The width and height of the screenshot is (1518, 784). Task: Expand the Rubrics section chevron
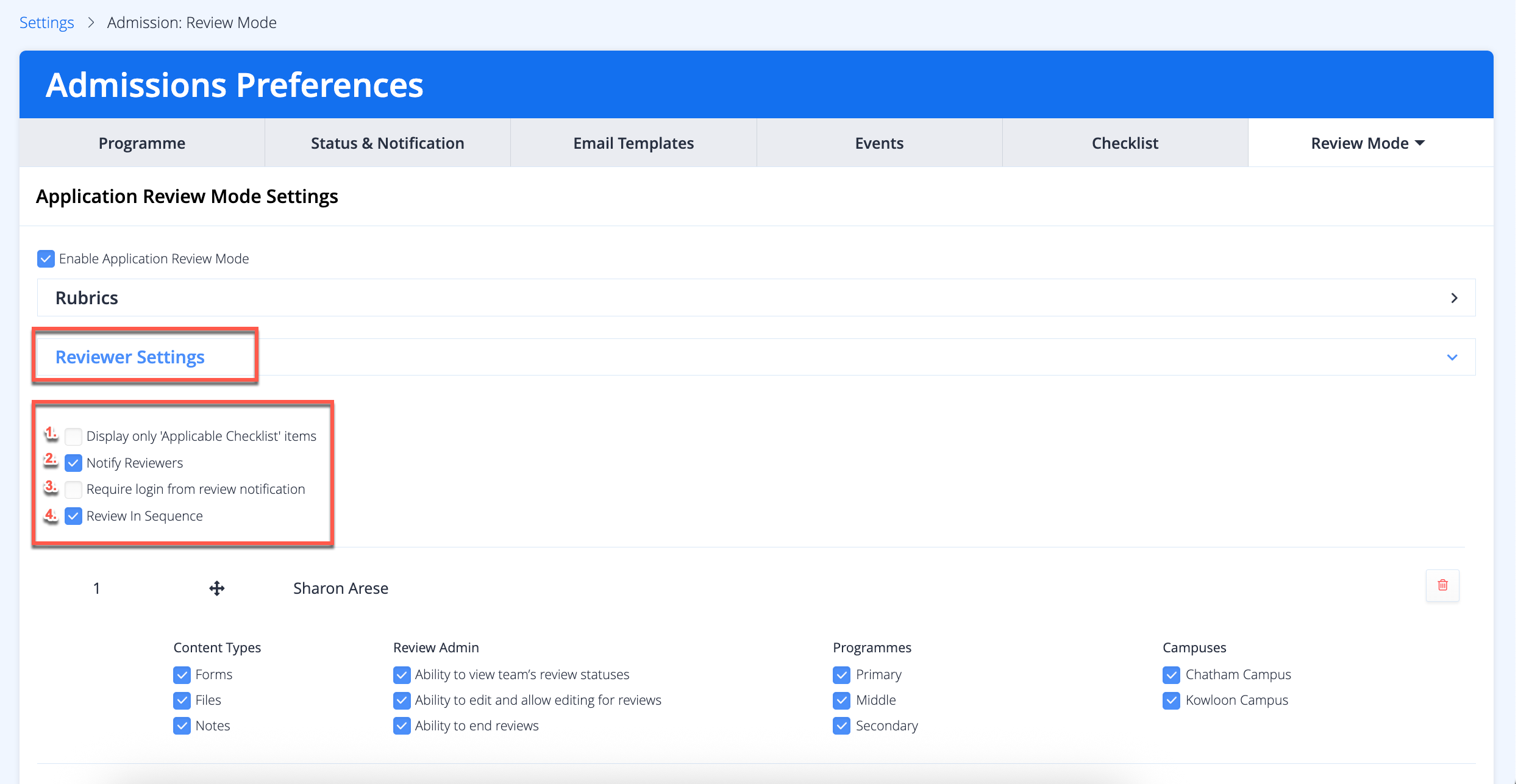pos(1454,298)
